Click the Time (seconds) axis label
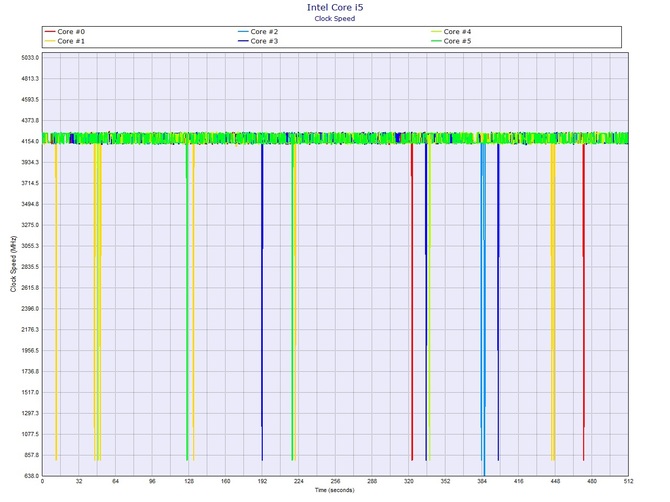Viewport: 670px width, 502px height. click(x=335, y=490)
